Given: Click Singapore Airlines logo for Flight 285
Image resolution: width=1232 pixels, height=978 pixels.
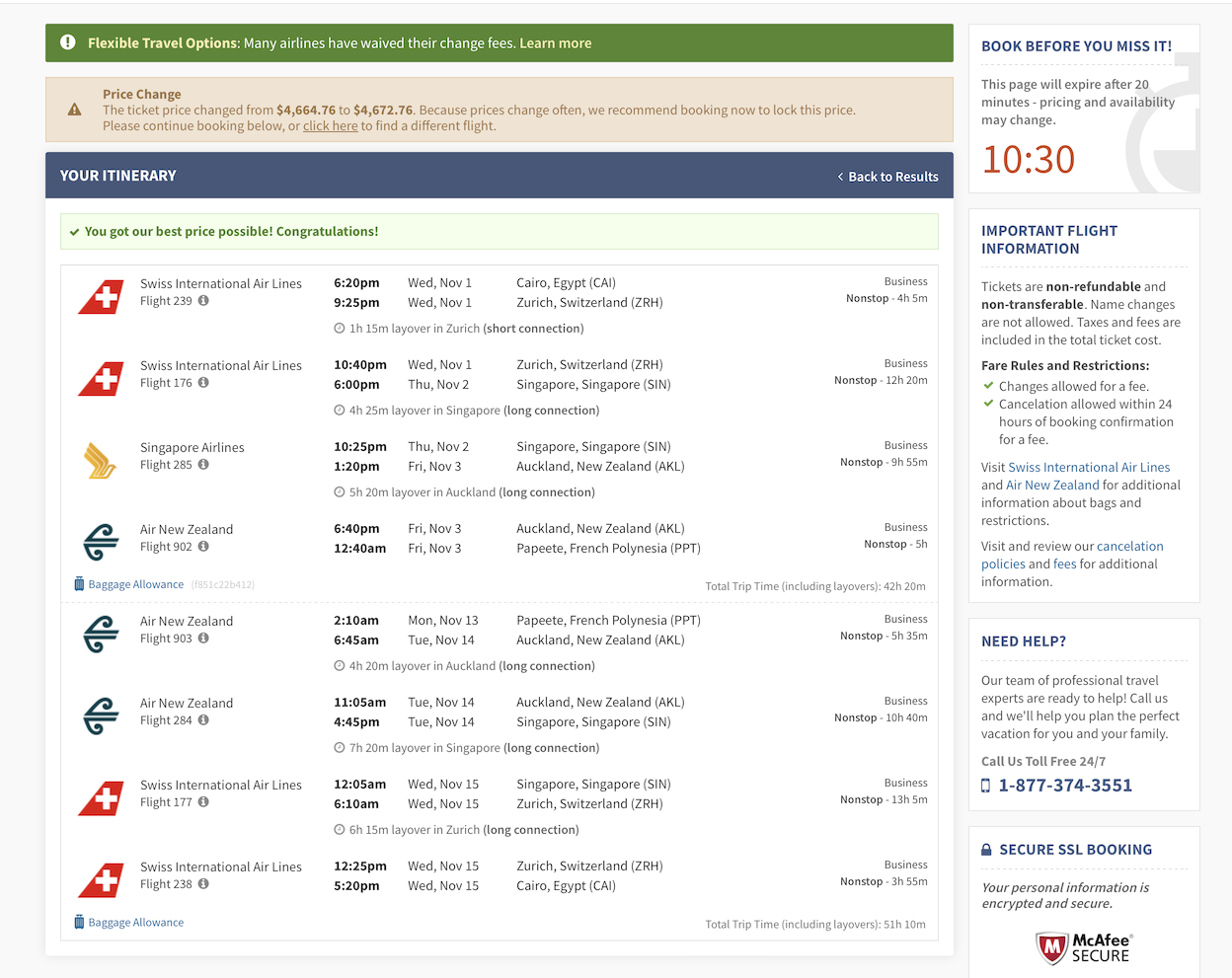Looking at the screenshot, I should click(x=101, y=461).
